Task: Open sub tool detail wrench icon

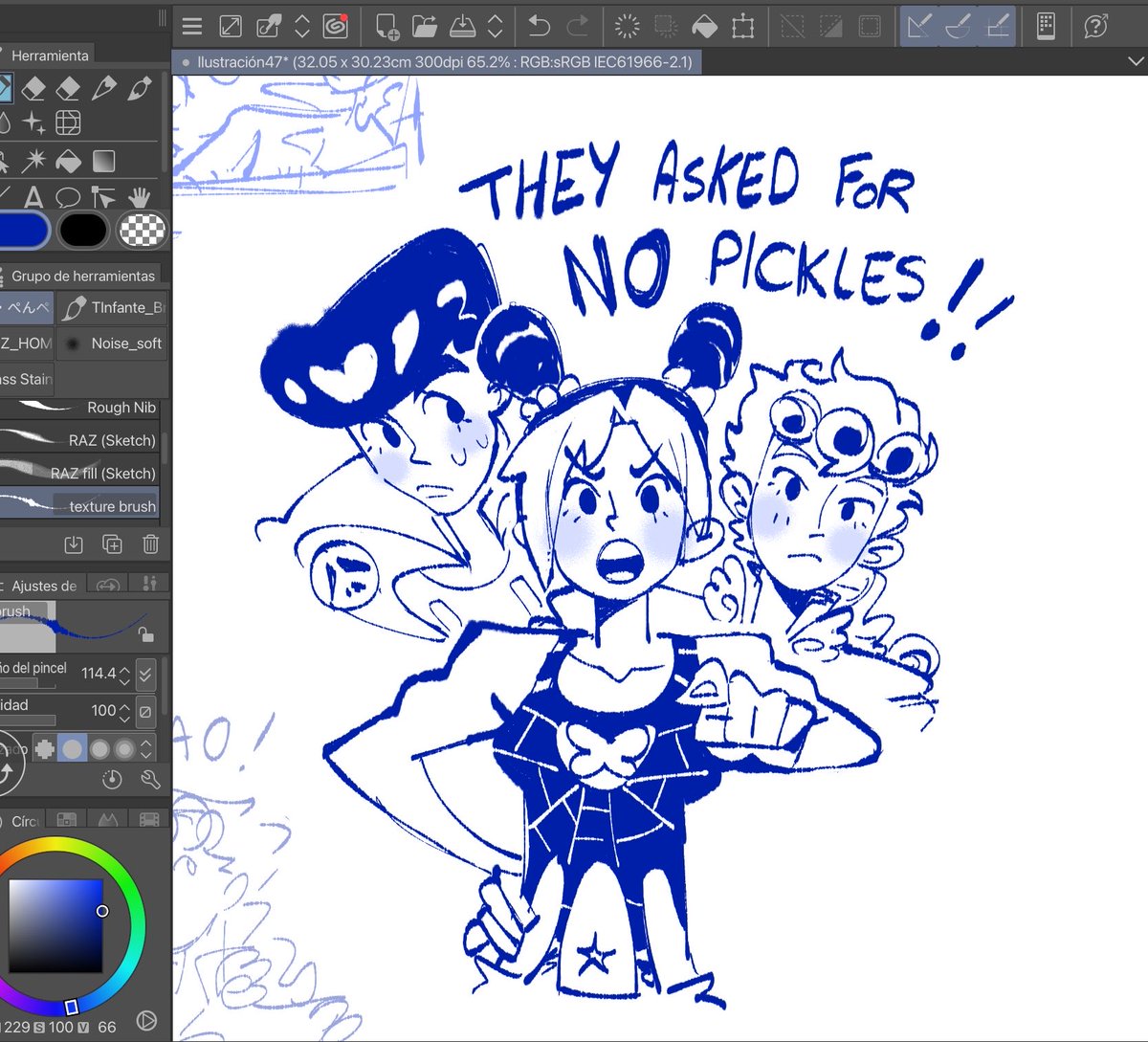Action: (x=150, y=780)
